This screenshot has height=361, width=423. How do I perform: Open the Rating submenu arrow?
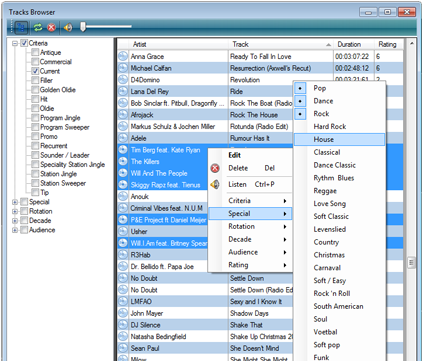coord(285,265)
